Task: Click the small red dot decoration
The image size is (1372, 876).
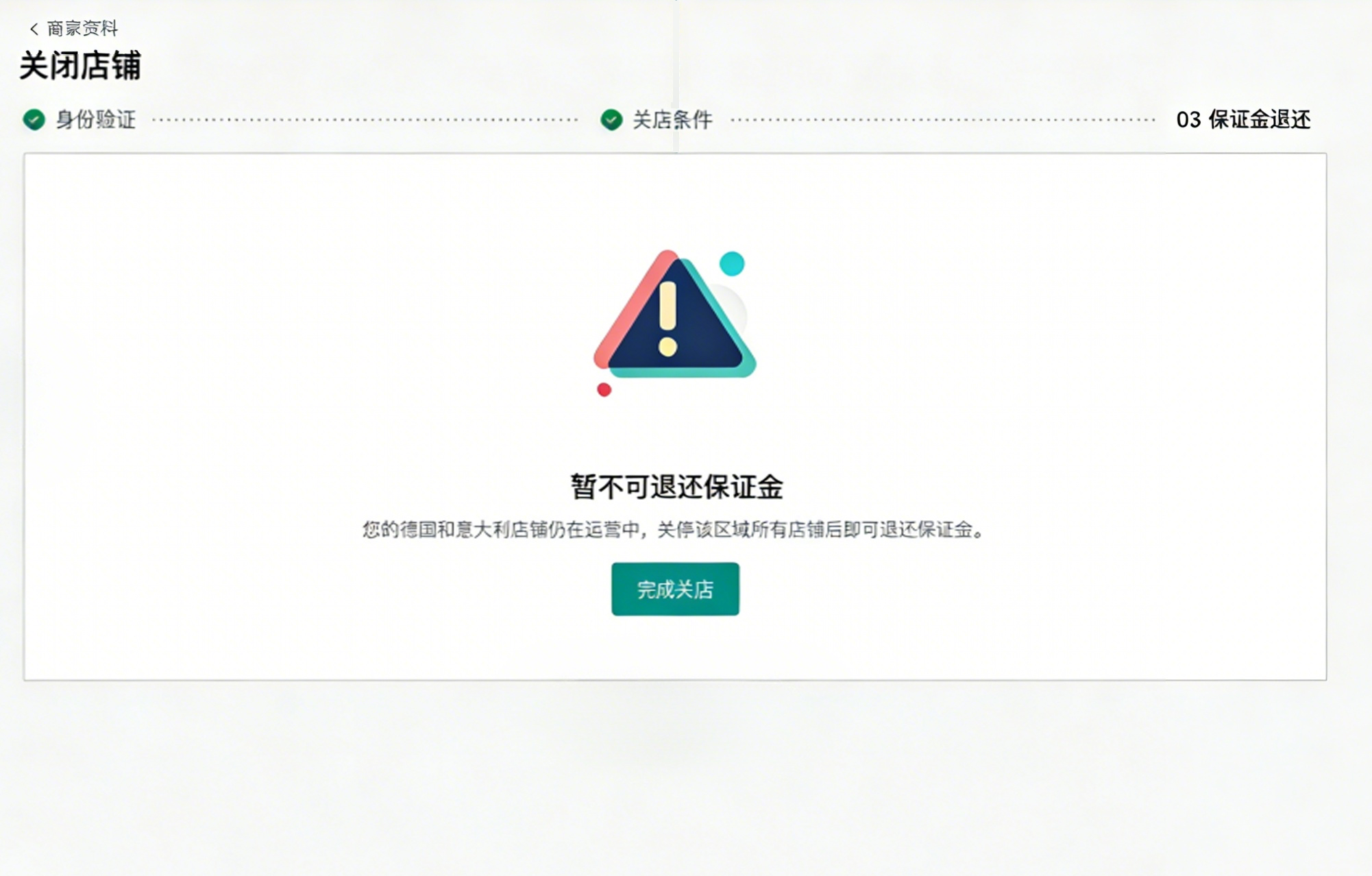Action: [604, 389]
